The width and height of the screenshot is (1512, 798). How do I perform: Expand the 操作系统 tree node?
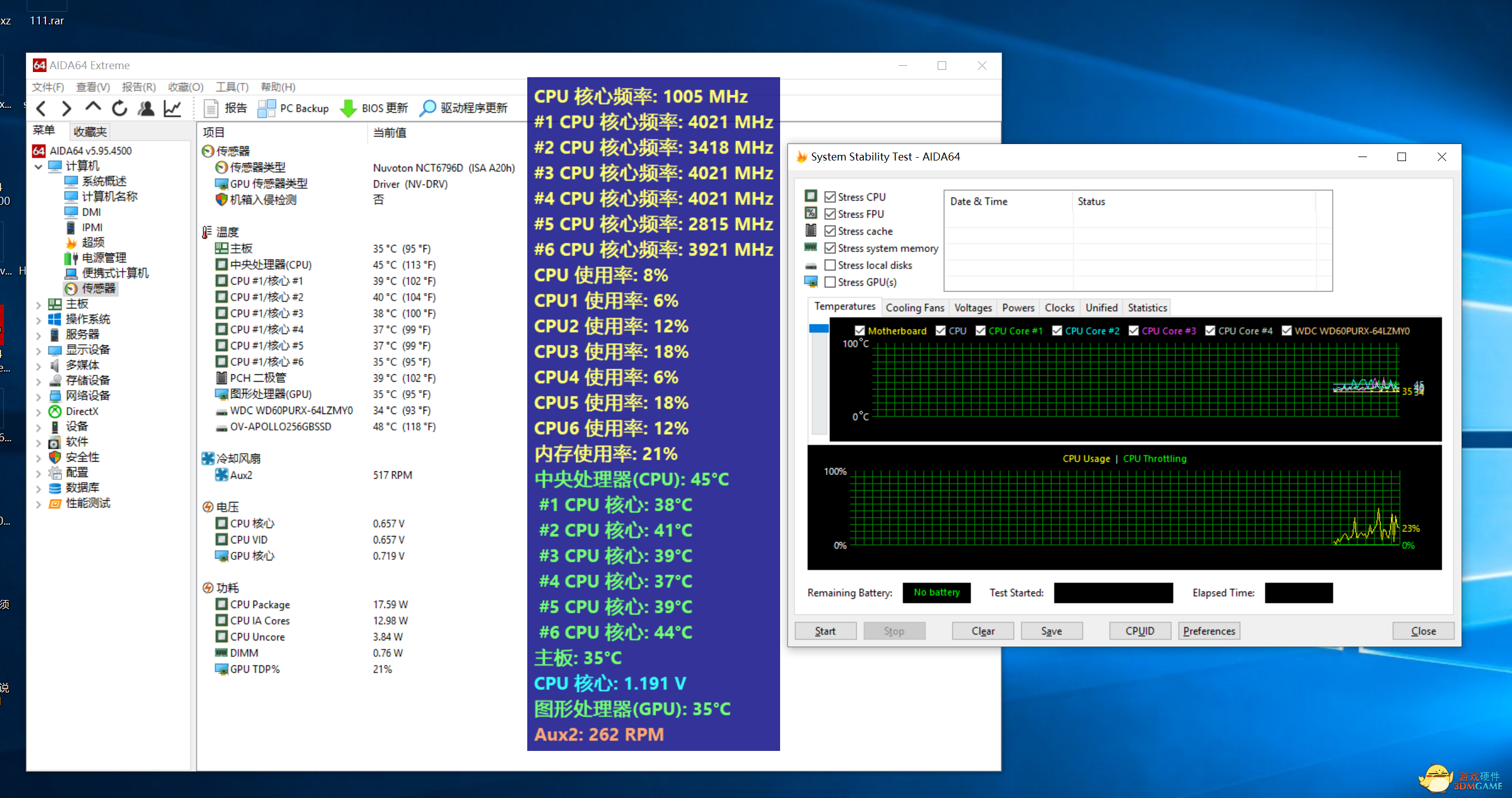[x=38, y=319]
